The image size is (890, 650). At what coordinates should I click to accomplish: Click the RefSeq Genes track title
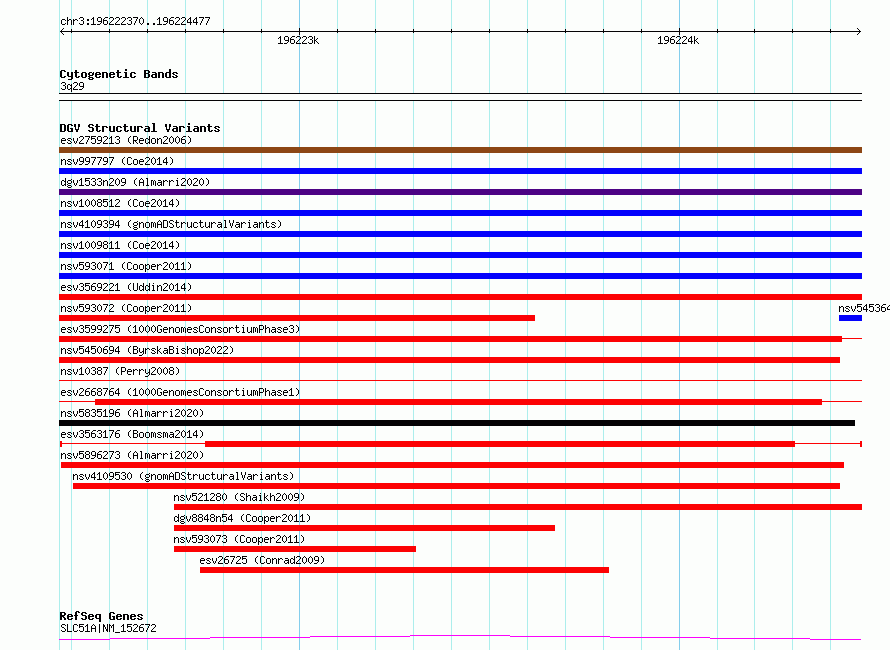point(101,616)
